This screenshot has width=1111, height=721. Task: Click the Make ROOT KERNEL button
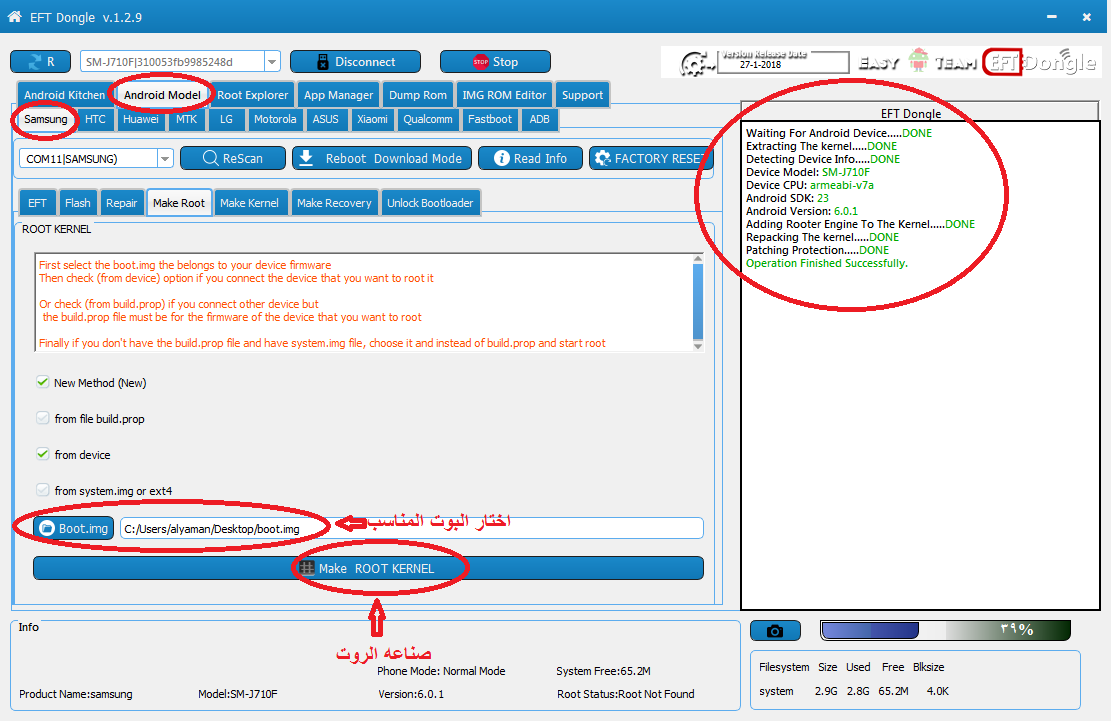tap(368, 568)
